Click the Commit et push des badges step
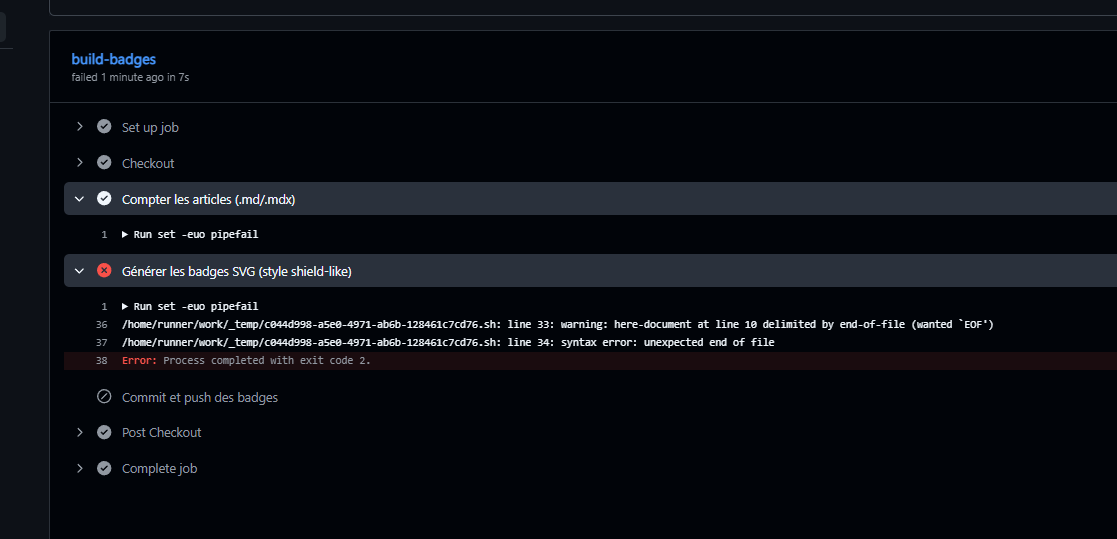The width and height of the screenshot is (1117, 539). pyautogui.click(x=199, y=397)
